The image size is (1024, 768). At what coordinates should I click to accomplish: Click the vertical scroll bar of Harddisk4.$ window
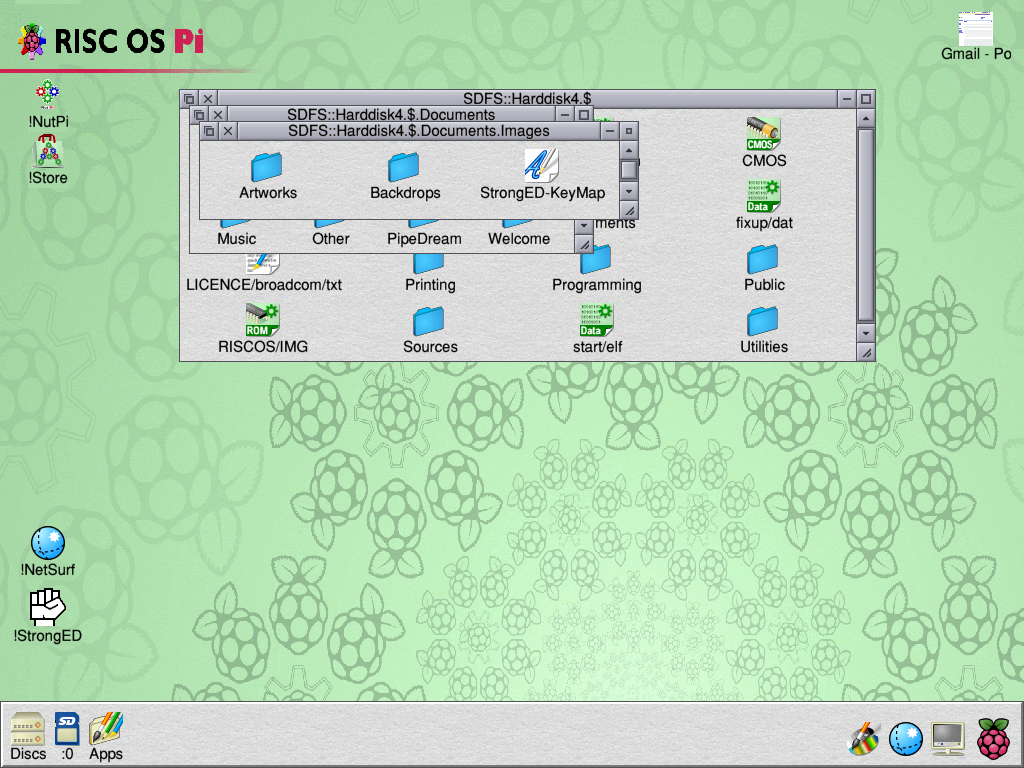[866, 225]
